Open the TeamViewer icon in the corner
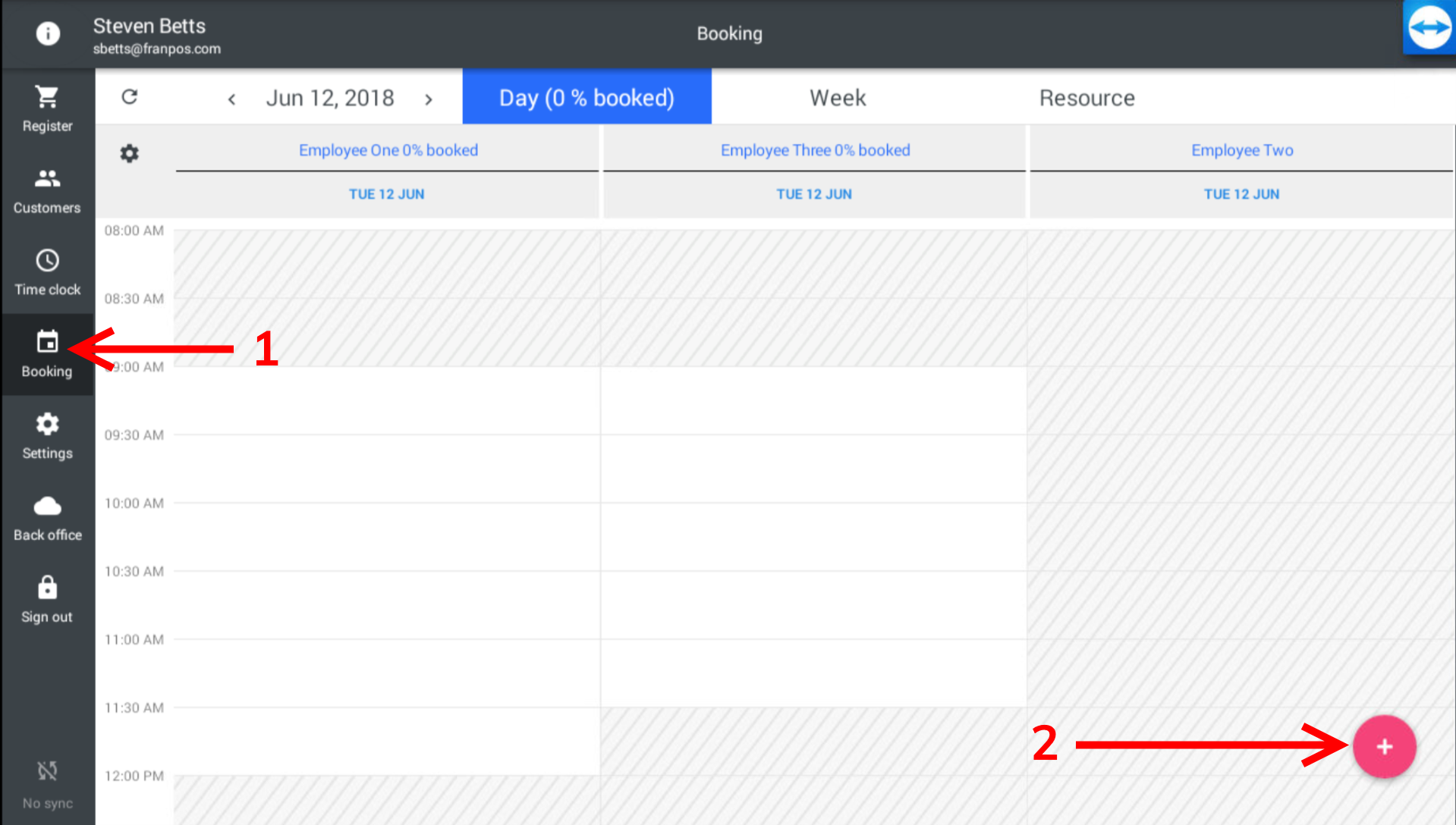 point(1429,27)
